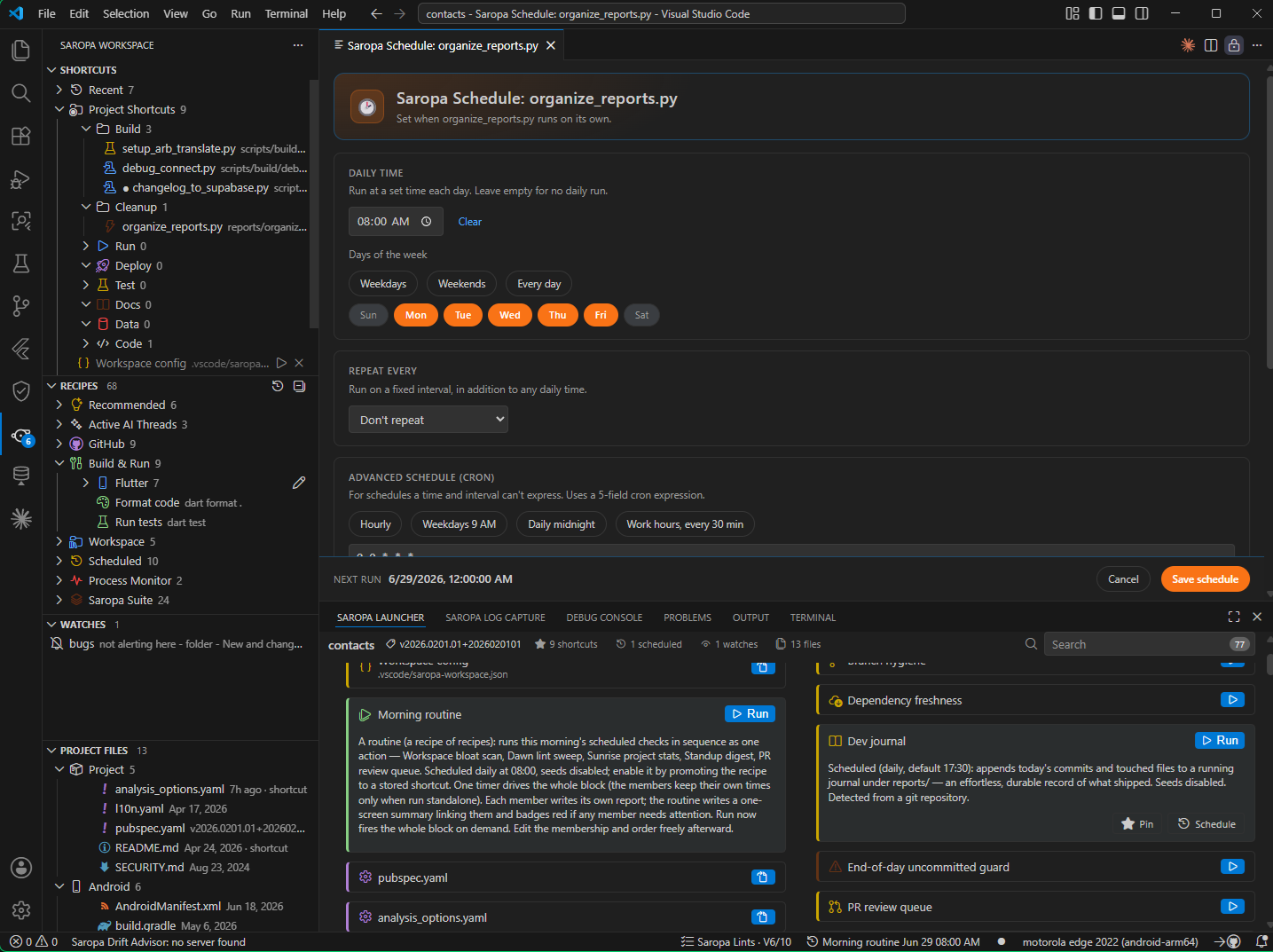Open the Don't repeat dropdown
The width and height of the screenshot is (1273, 952).
(x=428, y=420)
